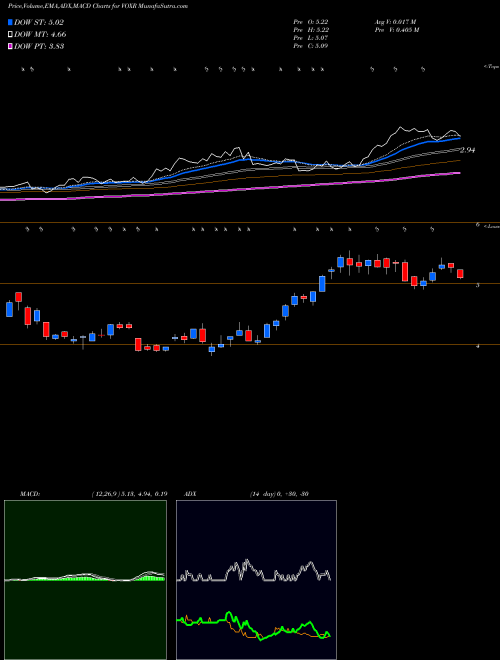Image resolution: width=500 pixels, height=660 pixels.
Task: Open the dark blue ADX indicator chart panel
Action: point(256,580)
